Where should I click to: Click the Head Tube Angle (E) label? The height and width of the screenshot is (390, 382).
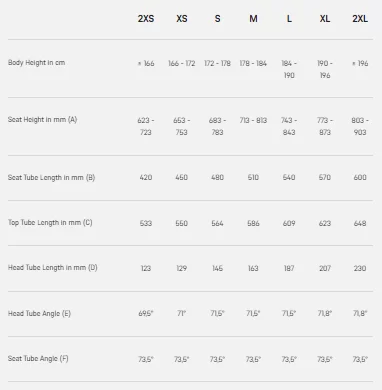pos(39,313)
